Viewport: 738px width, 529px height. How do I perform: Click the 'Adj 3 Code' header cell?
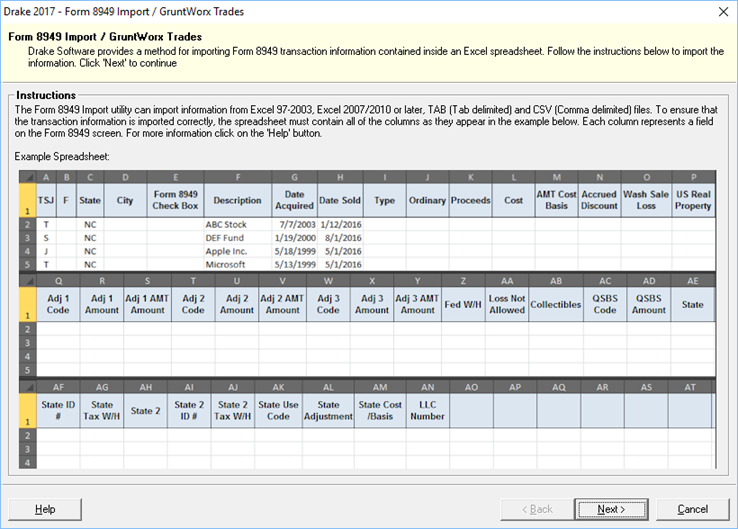pos(328,305)
